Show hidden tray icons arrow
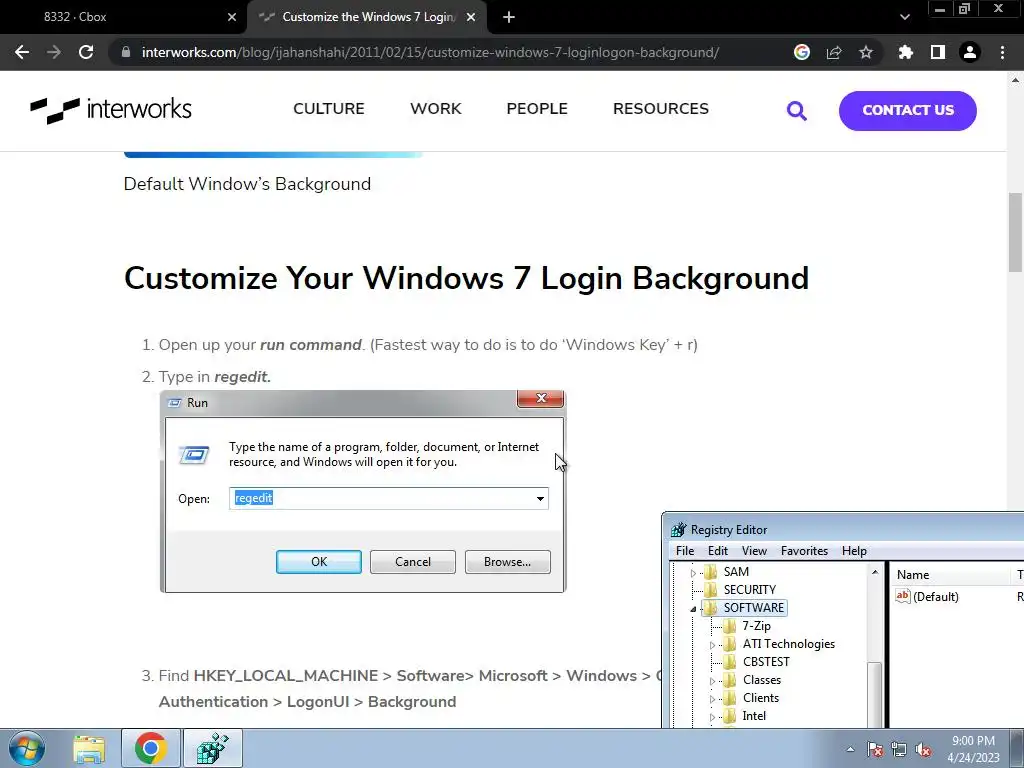Viewport: 1024px width, 768px height. (850, 749)
